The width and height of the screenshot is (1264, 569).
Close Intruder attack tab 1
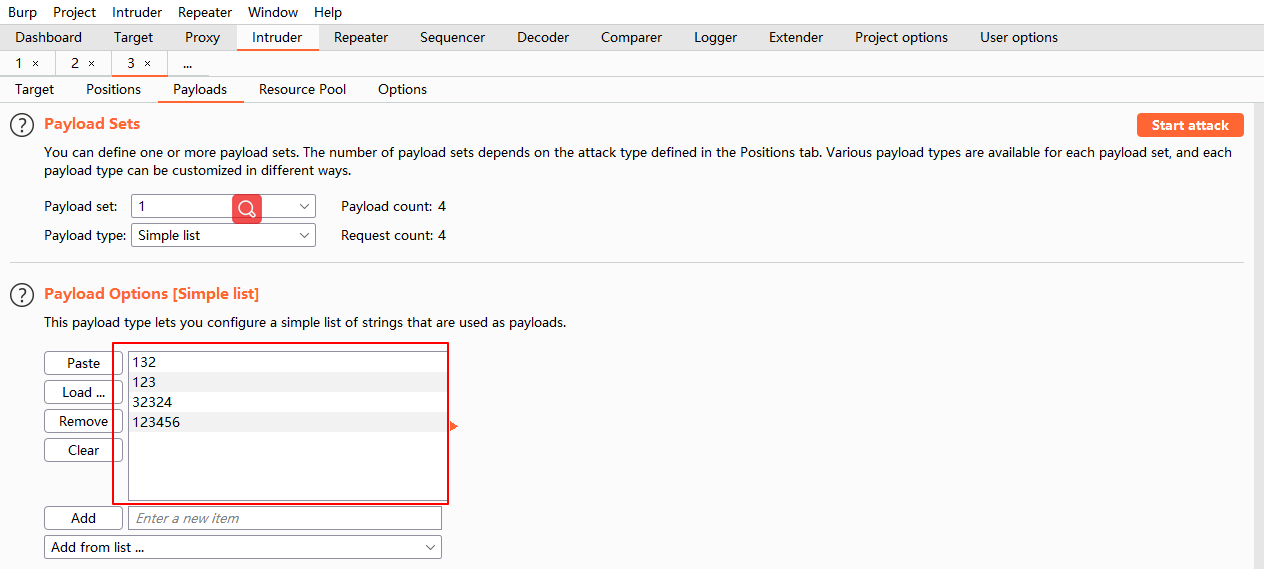tap(36, 63)
